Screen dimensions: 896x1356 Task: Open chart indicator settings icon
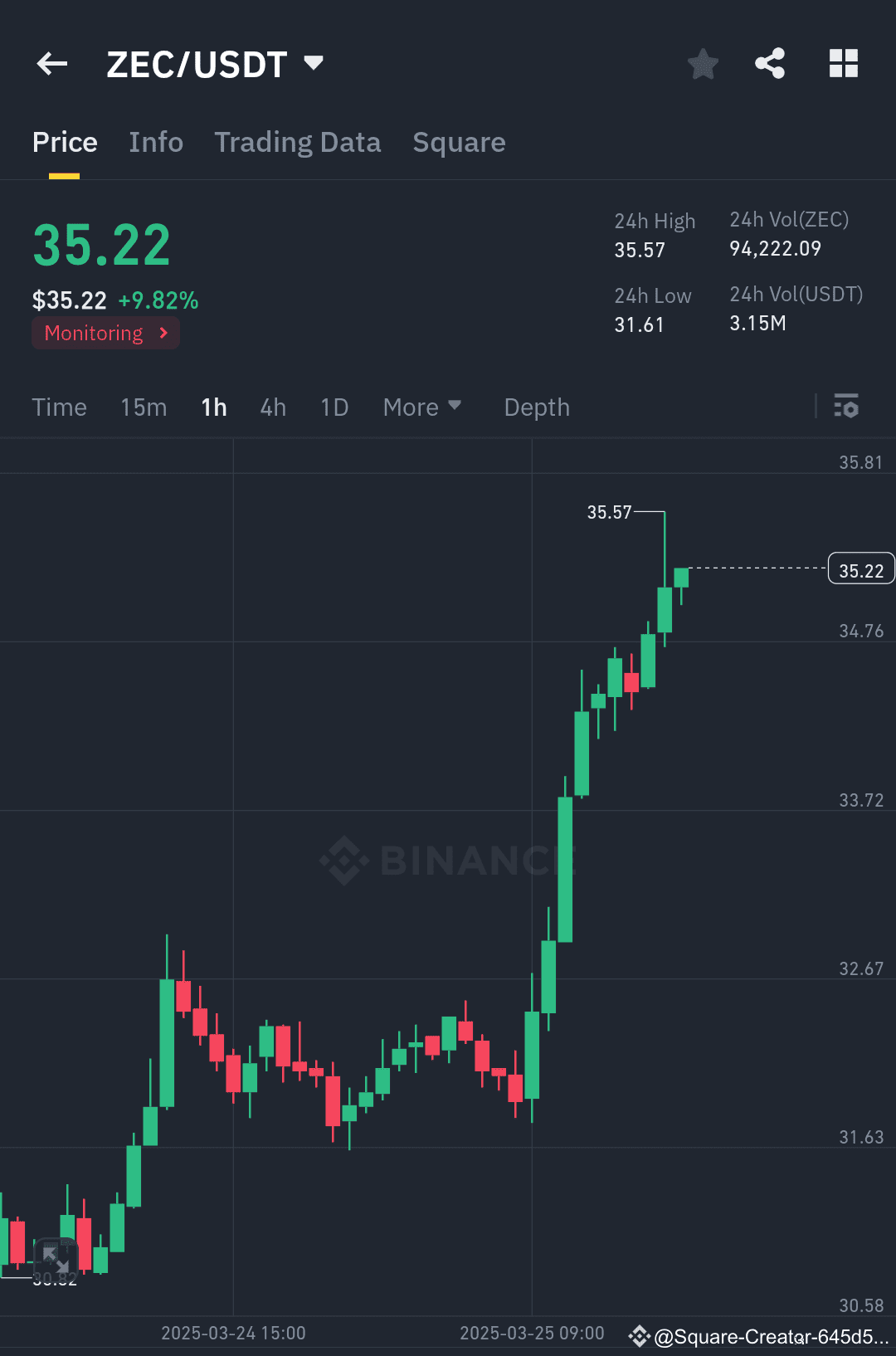point(846,407)
